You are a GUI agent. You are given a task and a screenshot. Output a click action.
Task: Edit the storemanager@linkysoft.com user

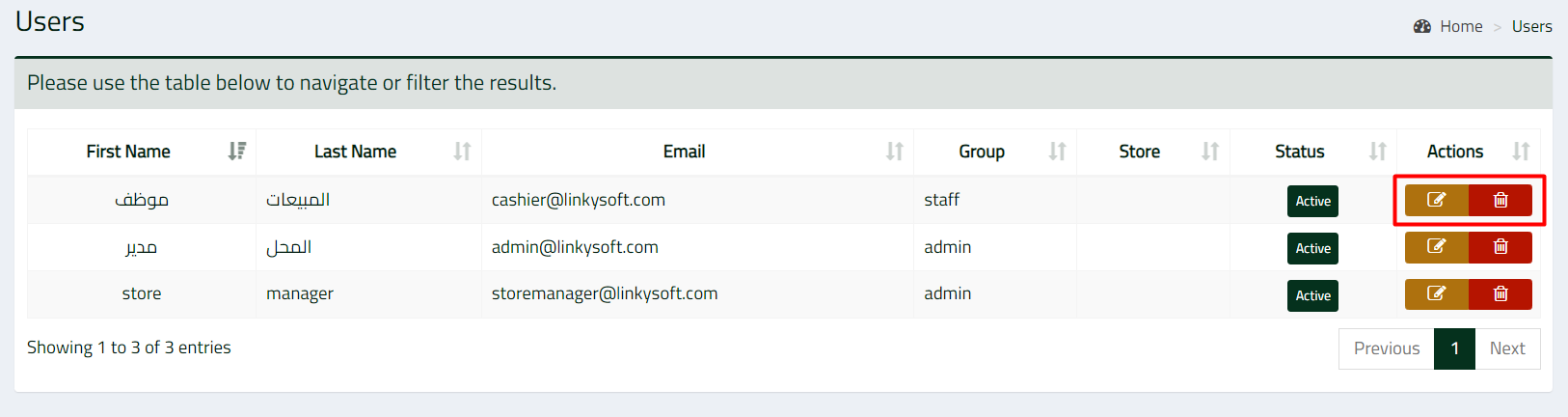pyautogui.click(x=1437, y=293)
